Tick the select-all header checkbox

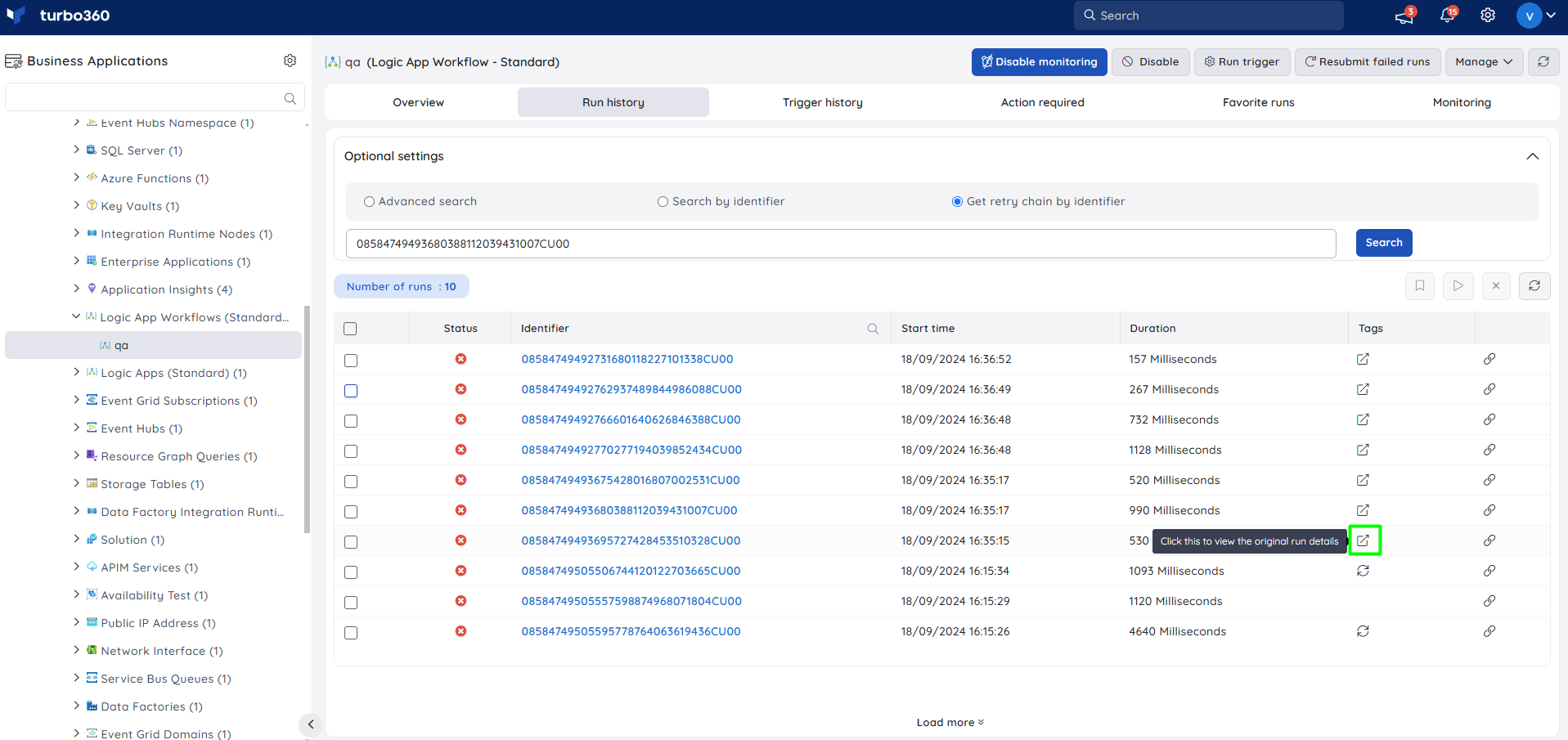tap(350, 329)
